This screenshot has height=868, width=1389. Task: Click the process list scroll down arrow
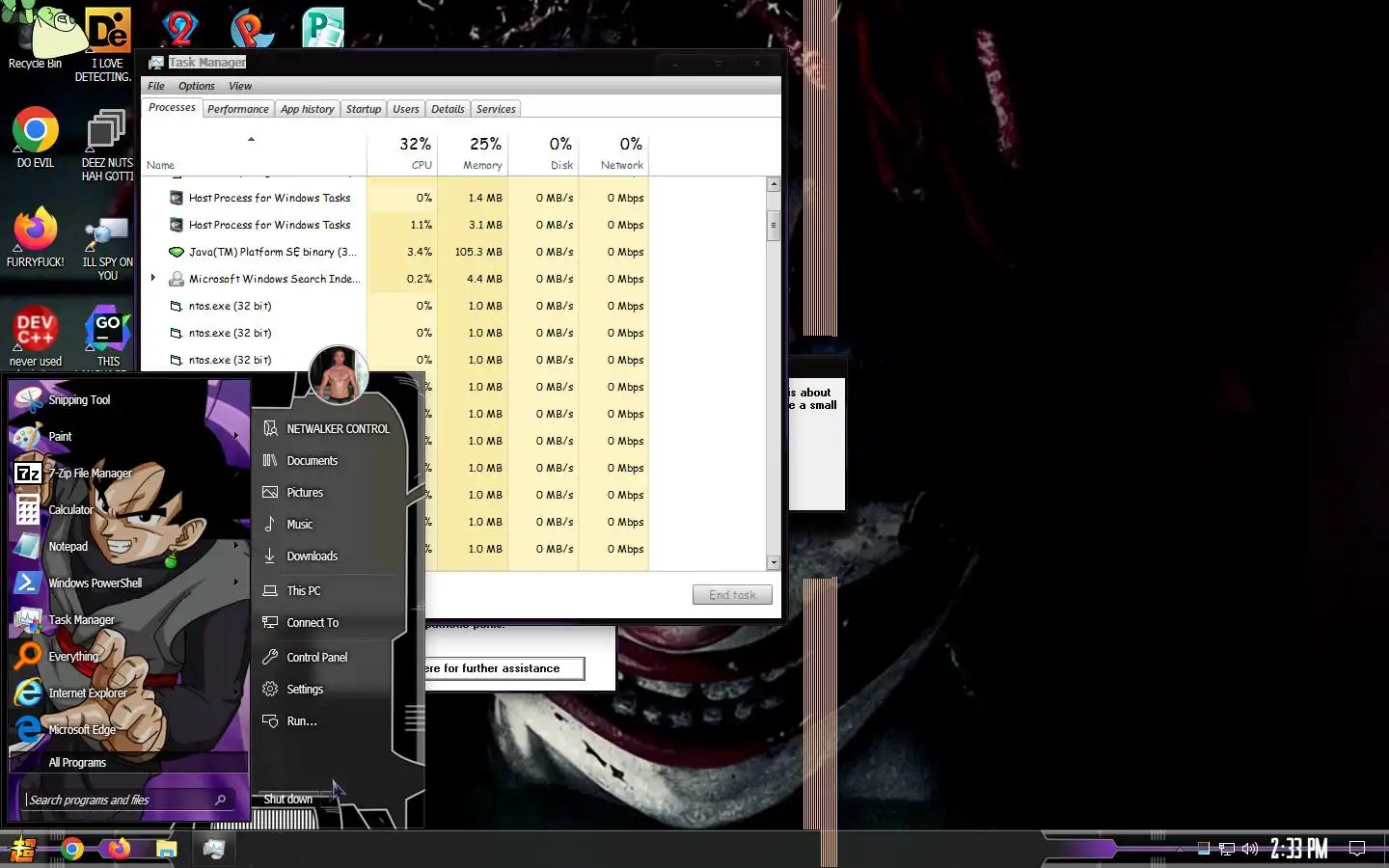pos(773,562)
